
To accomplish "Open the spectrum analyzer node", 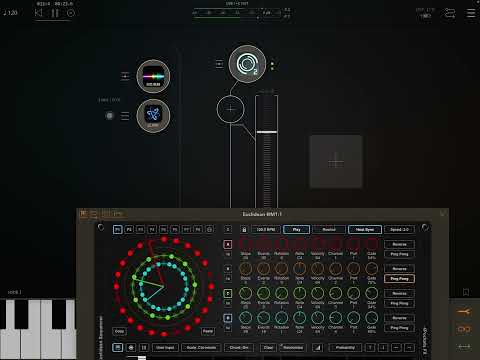I will click(x=153, y=76).
